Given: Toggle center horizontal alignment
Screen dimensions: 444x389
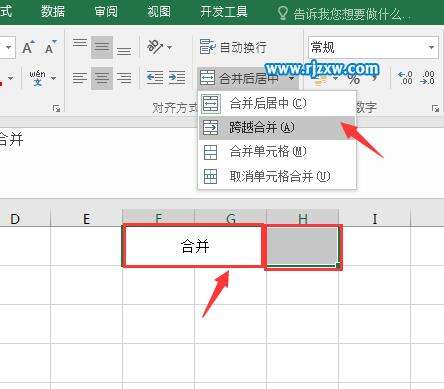Looking at the screenshot, I should pos(102,78).
